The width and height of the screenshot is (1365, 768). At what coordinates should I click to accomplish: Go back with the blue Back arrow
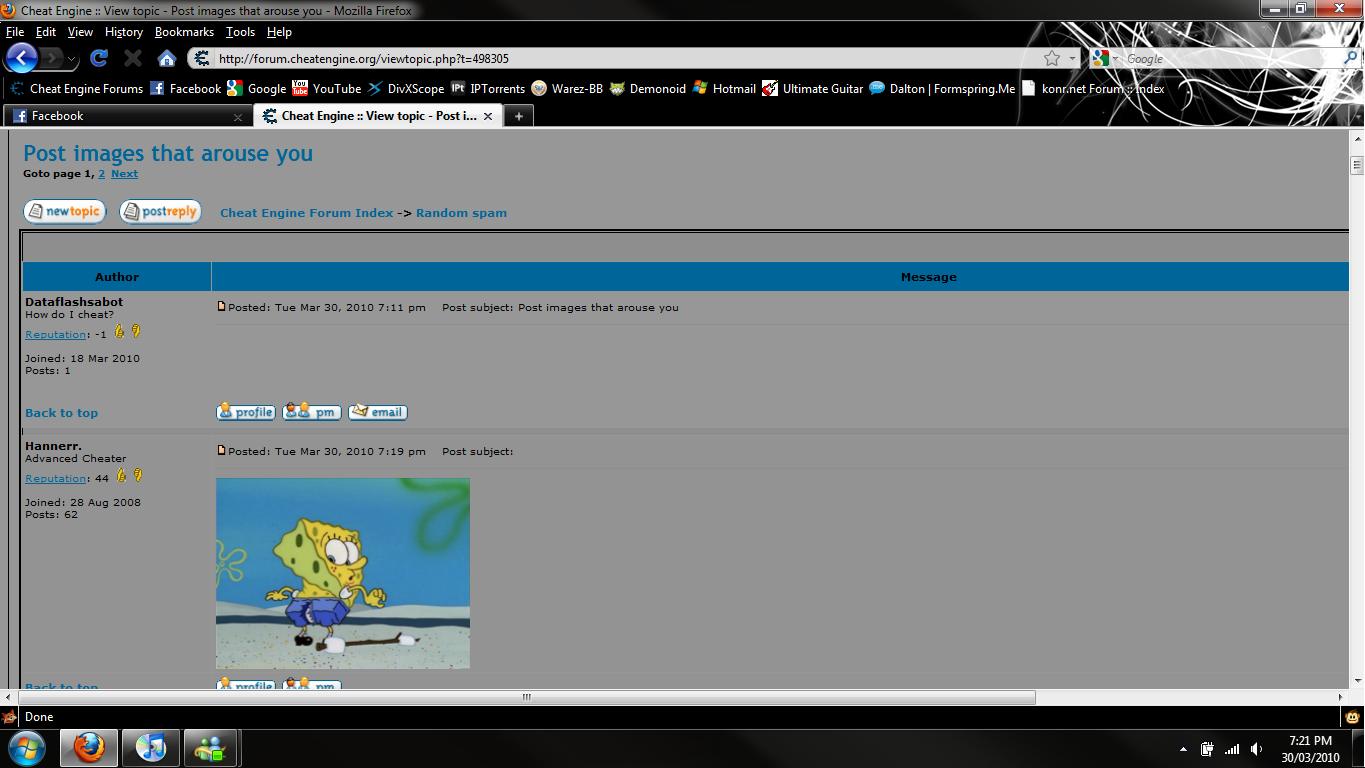coord(22,58)
